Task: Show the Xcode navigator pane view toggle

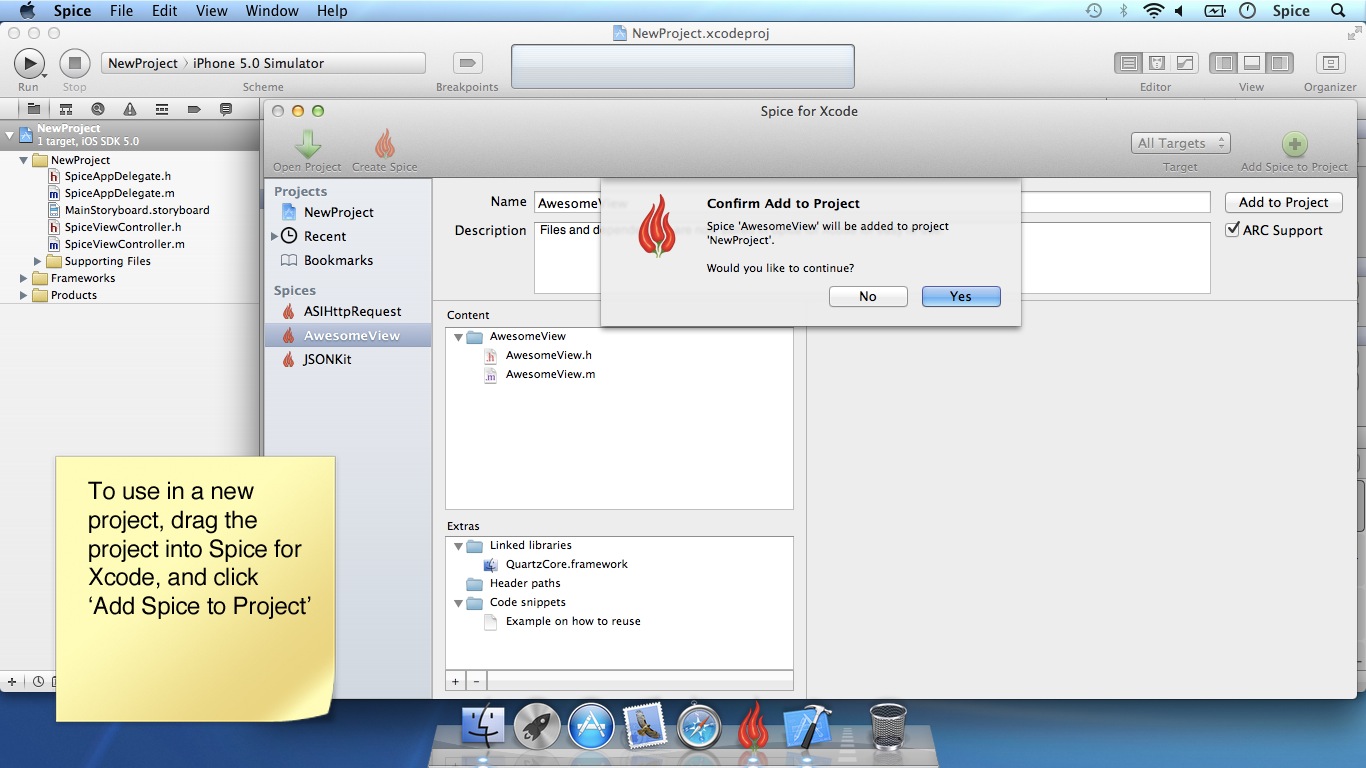Action: coord(1223,63)
